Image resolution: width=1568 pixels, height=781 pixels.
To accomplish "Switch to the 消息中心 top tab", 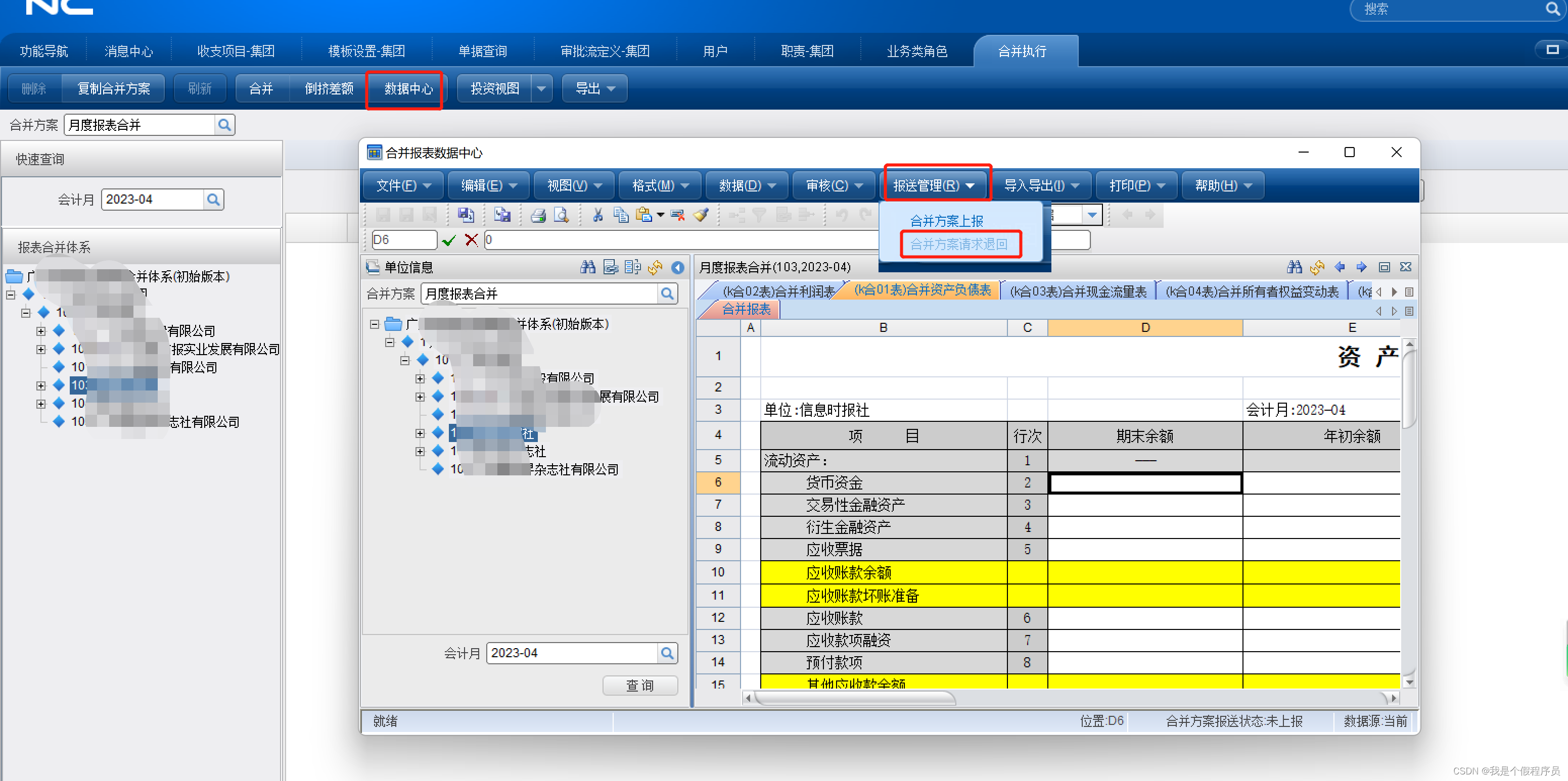I will (128, 51).
